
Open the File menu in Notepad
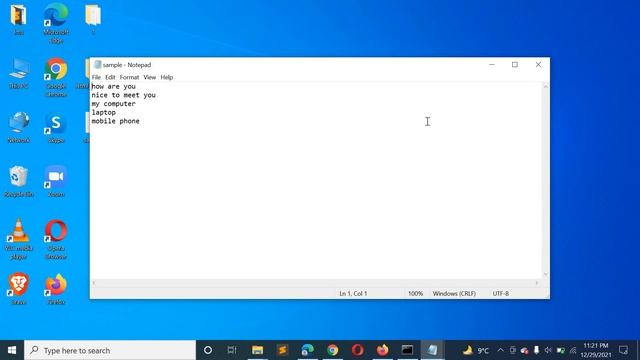click(96, 77)
